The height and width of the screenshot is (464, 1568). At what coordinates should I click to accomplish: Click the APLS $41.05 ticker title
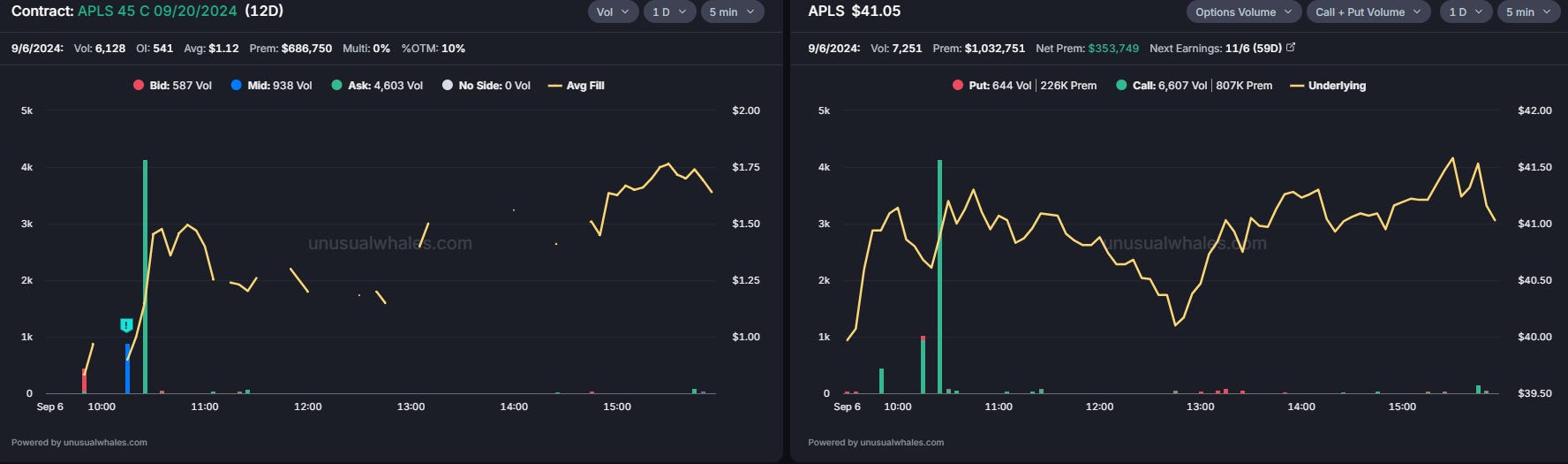point(855,11)
